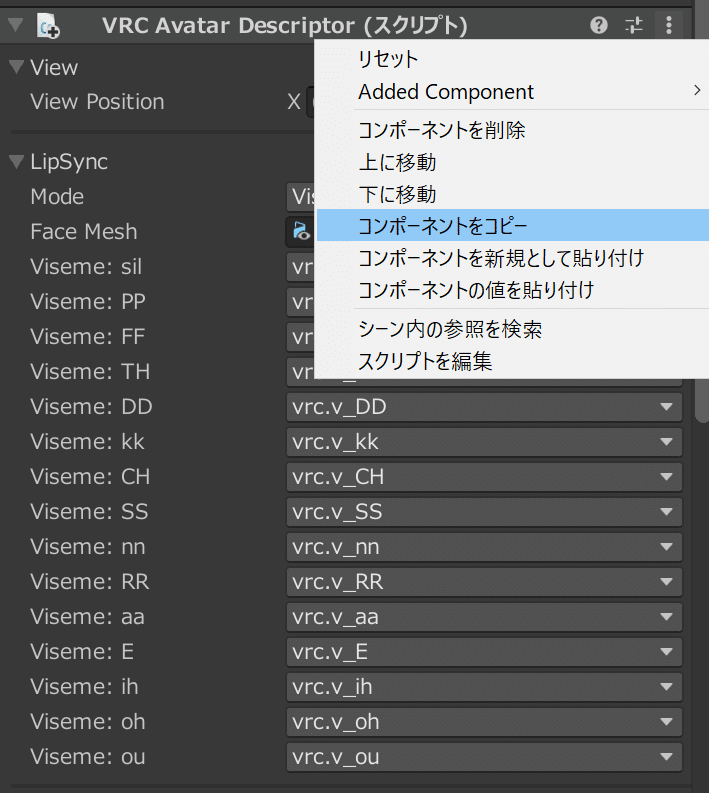The width and height of the screenshot is (709, 793).
Task: Open the Viseme: DD dropdown
Action: tap(484, 407)
